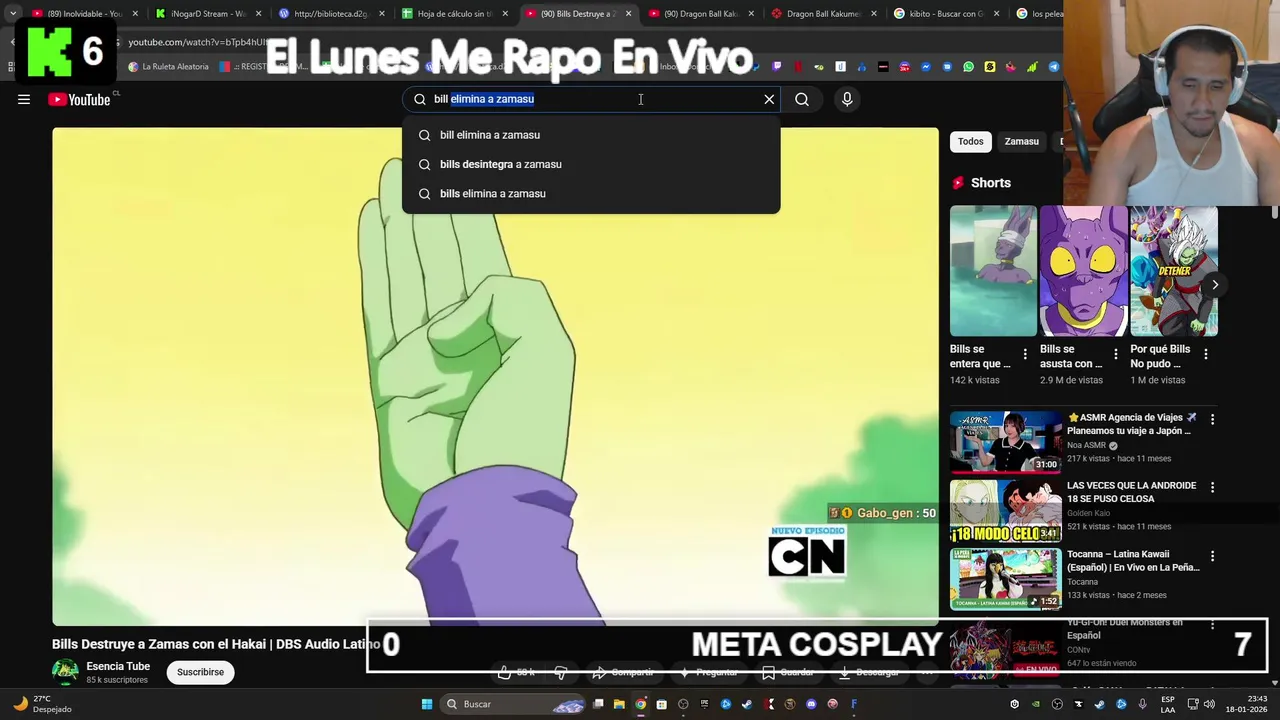Click the Windows taskbar "Buscar" search box
The width and height of the screenshot is (1280, 720).
tap(515, 704)
